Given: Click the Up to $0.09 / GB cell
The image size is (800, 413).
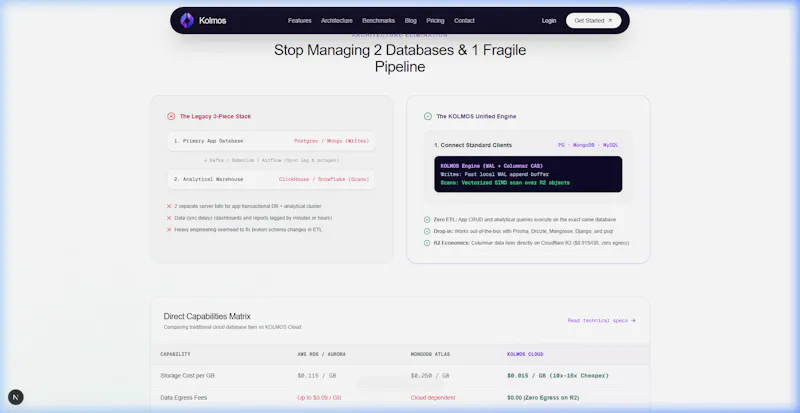Looking at the screenshot, I should pos(319,398).
